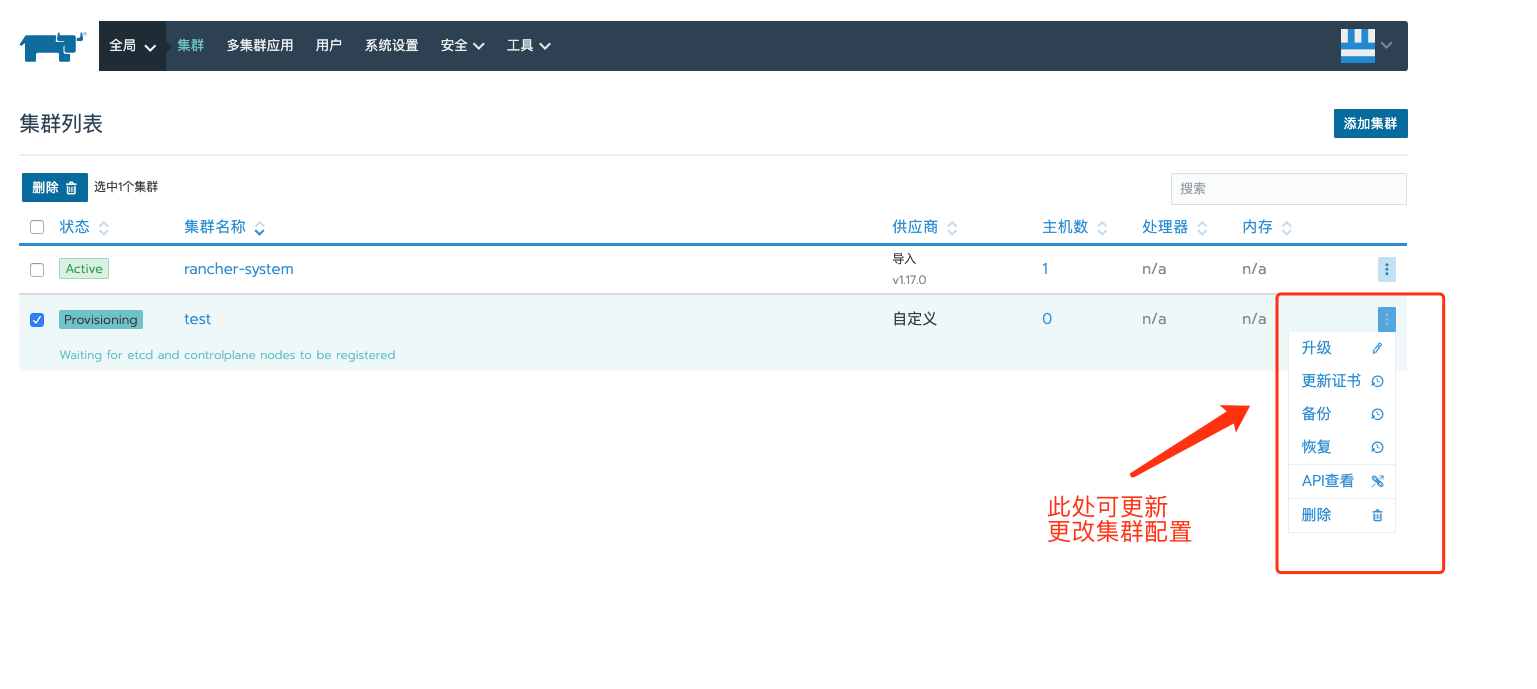Click the trash icon beside 删除 in menu
Image resolution: width=1537 pixels, height=689 pixels.
[x=1377, y=514]
